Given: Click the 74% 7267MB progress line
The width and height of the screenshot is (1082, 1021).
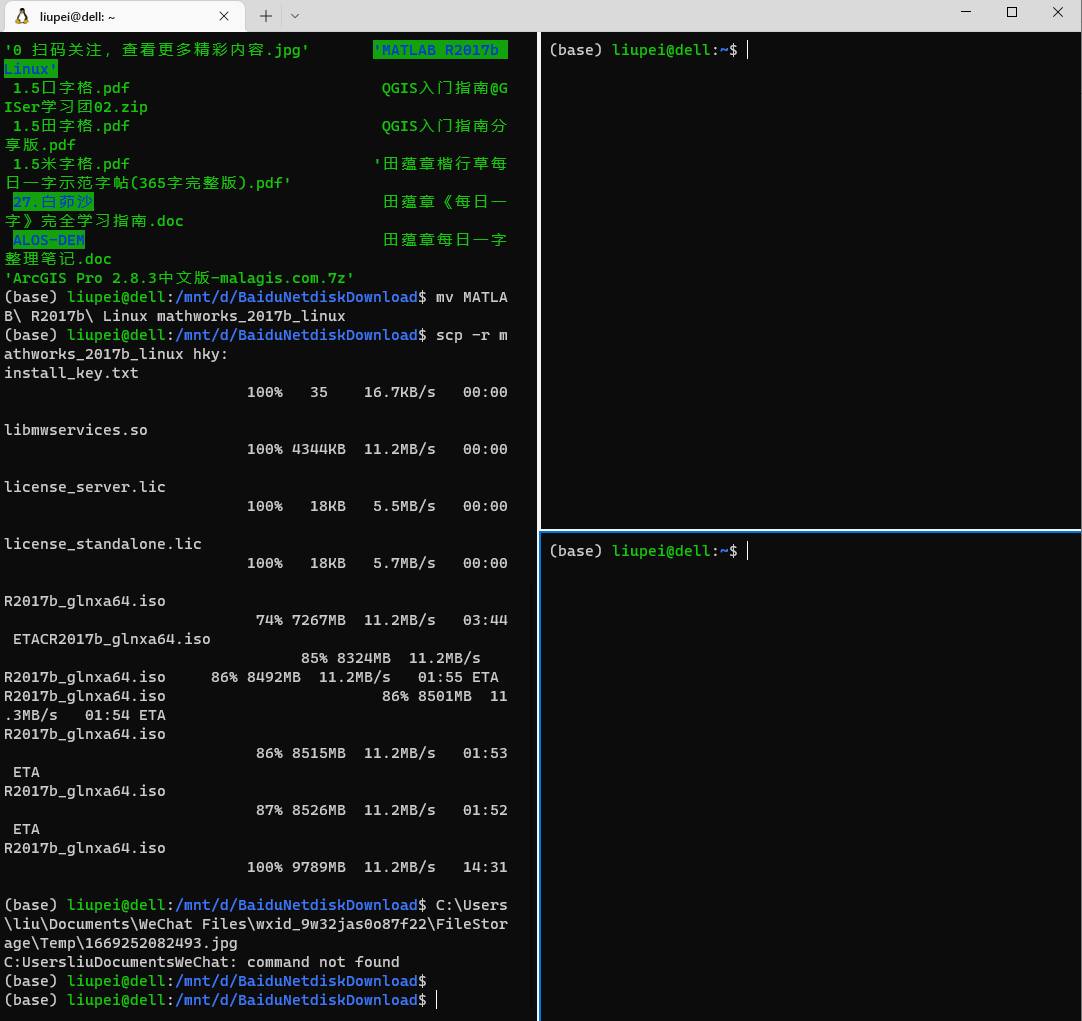Looking at the screenshot, I should pyautogui.click(x=382, y=620).
